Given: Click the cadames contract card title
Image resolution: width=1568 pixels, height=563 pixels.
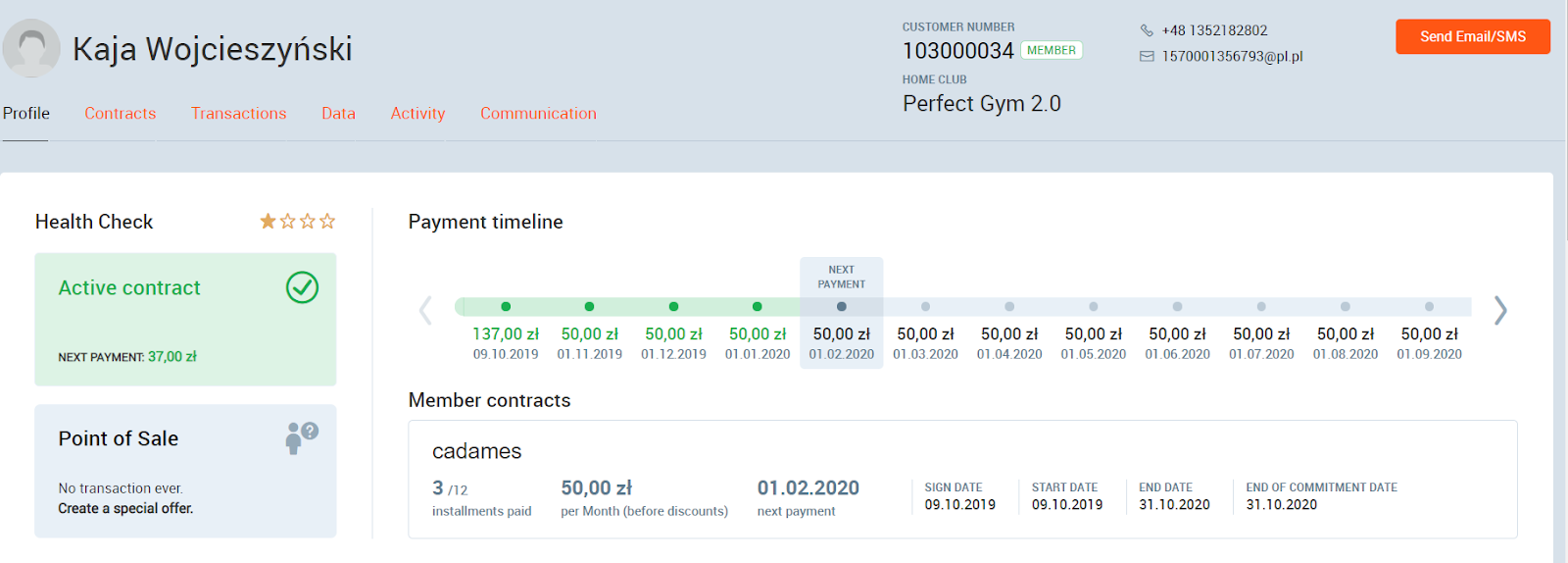Looking at the screenshot, I should click(476, 451).
